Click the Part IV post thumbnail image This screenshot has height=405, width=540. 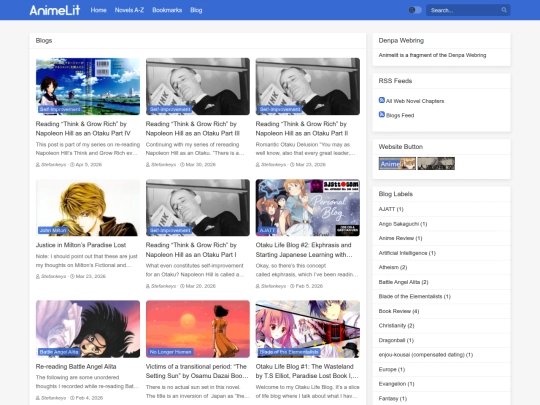click(x=88, y=86)
